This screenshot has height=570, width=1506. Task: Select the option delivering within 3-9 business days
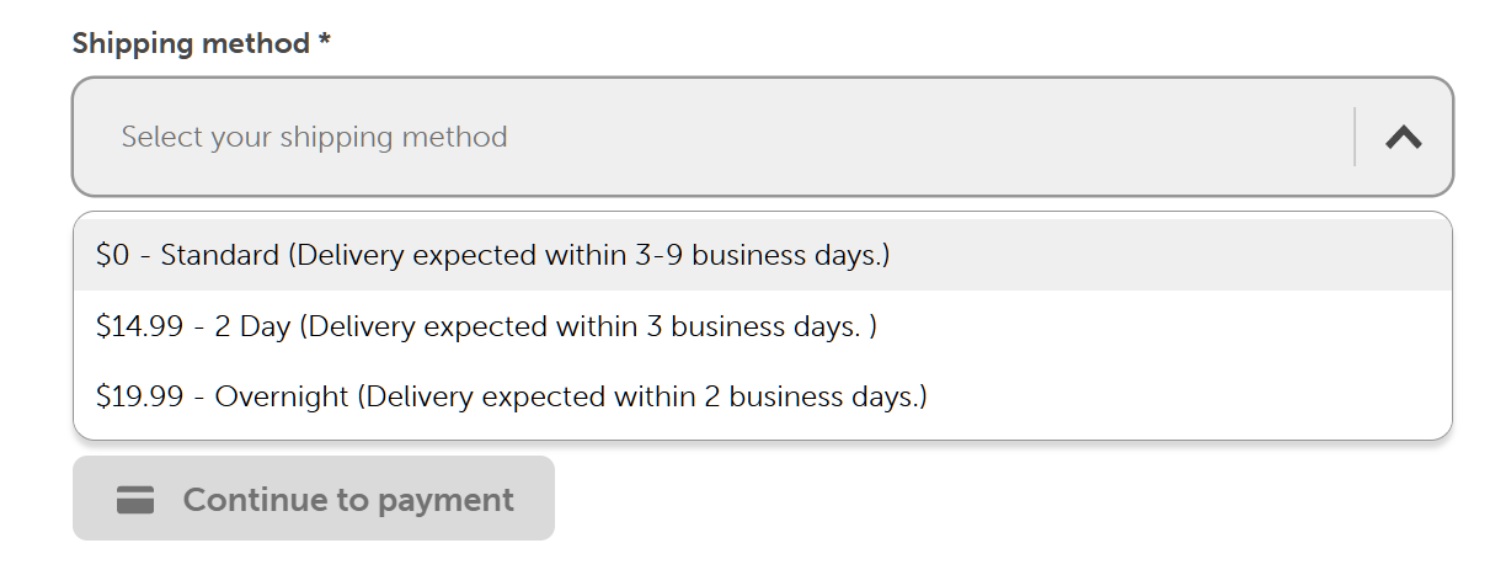(762, 255)
